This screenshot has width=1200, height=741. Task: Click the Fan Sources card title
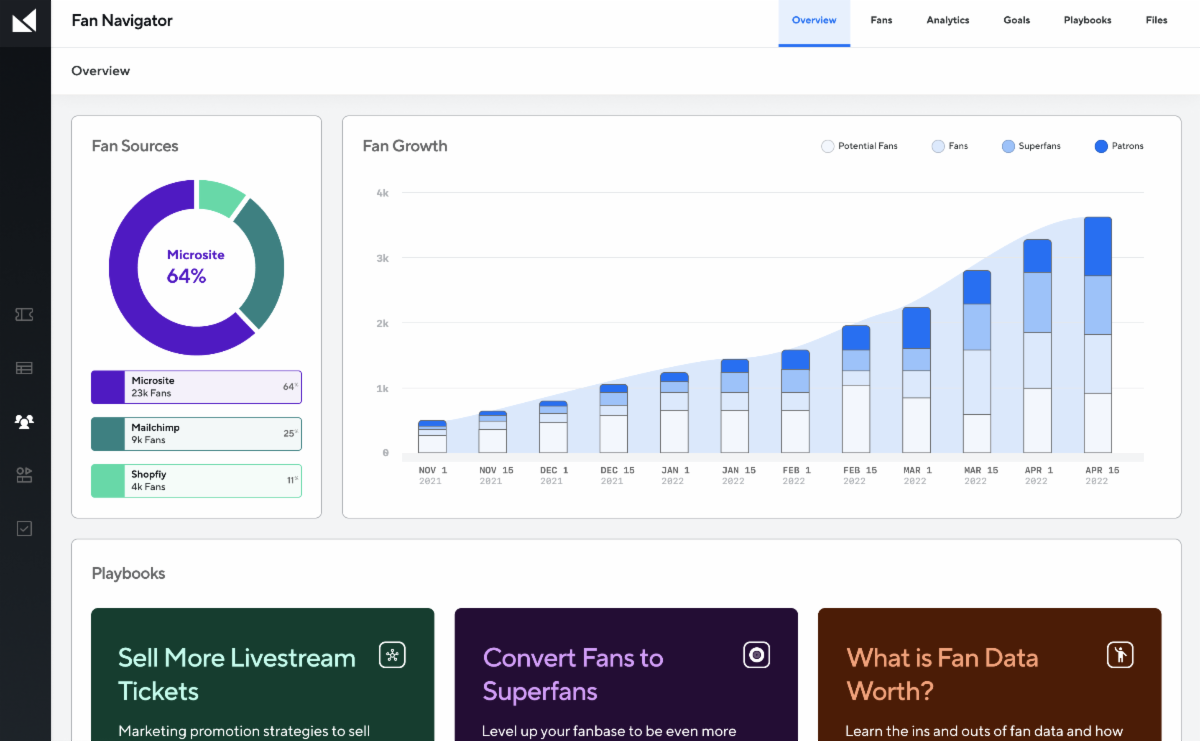tap(135, 146)
